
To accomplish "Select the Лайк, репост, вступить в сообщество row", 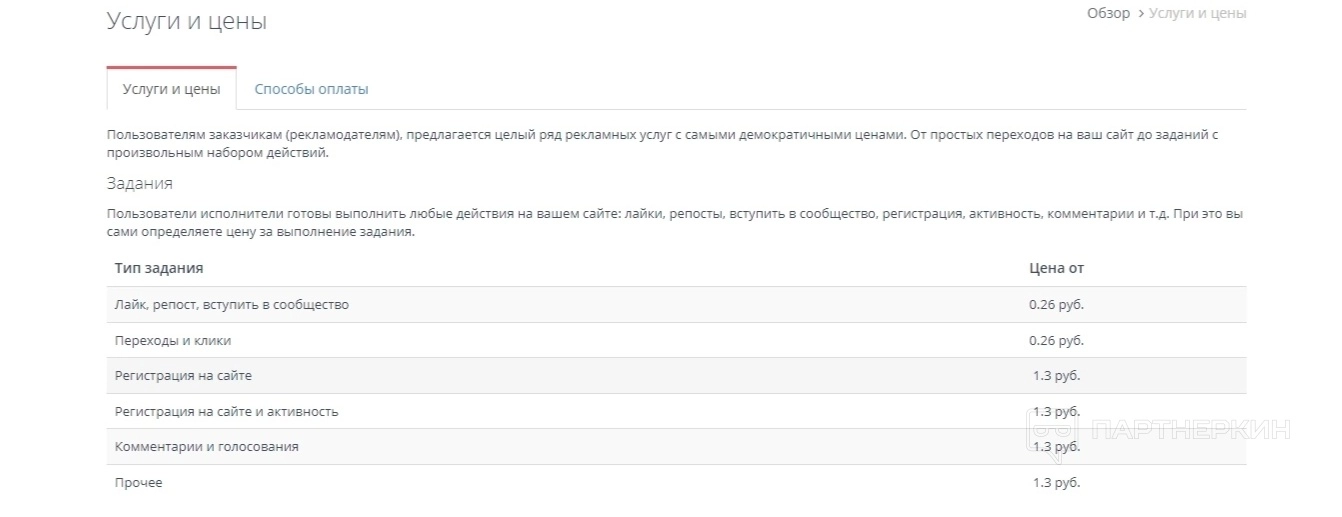I will pos(232,304).
